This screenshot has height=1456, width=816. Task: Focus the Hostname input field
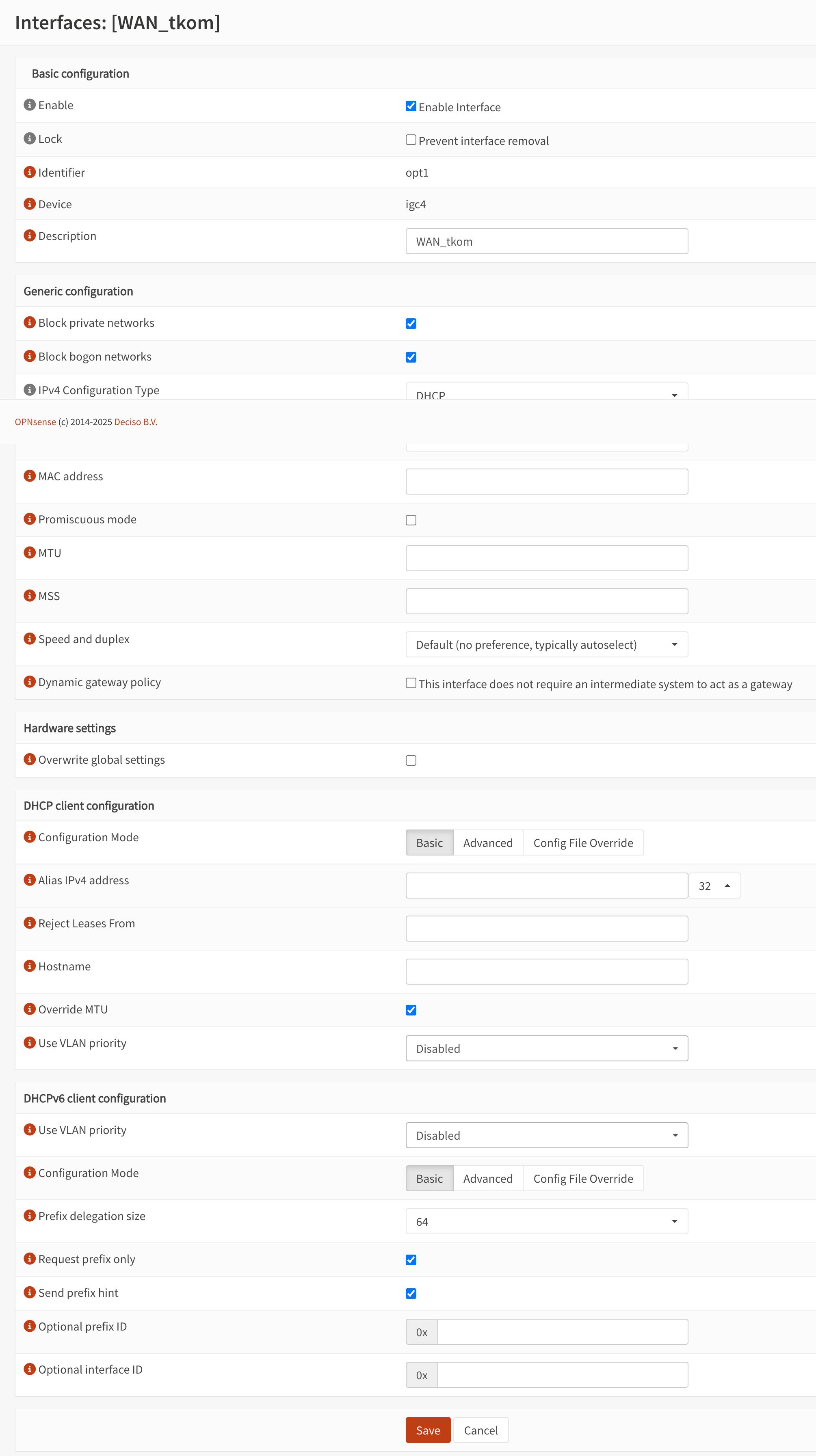pyautogui.click(x=546, y=972)
